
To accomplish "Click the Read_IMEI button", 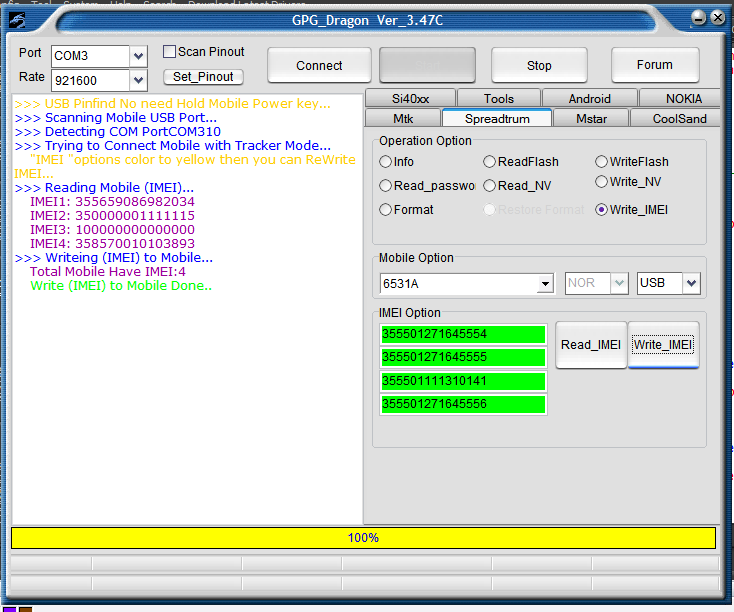I will coord(591,345).
